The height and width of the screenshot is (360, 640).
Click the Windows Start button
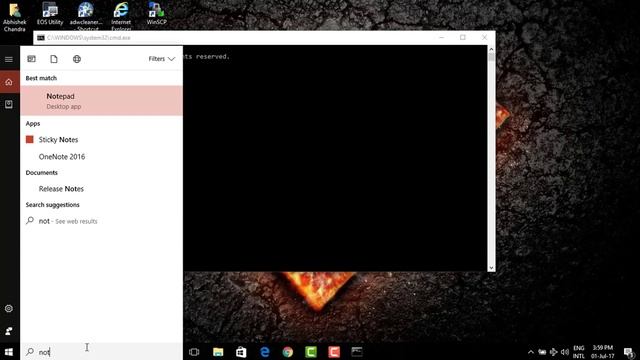tap(9, 352)
